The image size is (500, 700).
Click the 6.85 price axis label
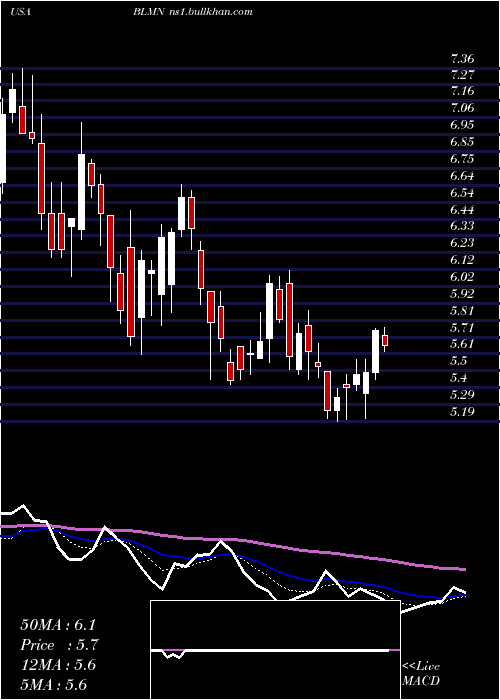[x=462, y=142]
